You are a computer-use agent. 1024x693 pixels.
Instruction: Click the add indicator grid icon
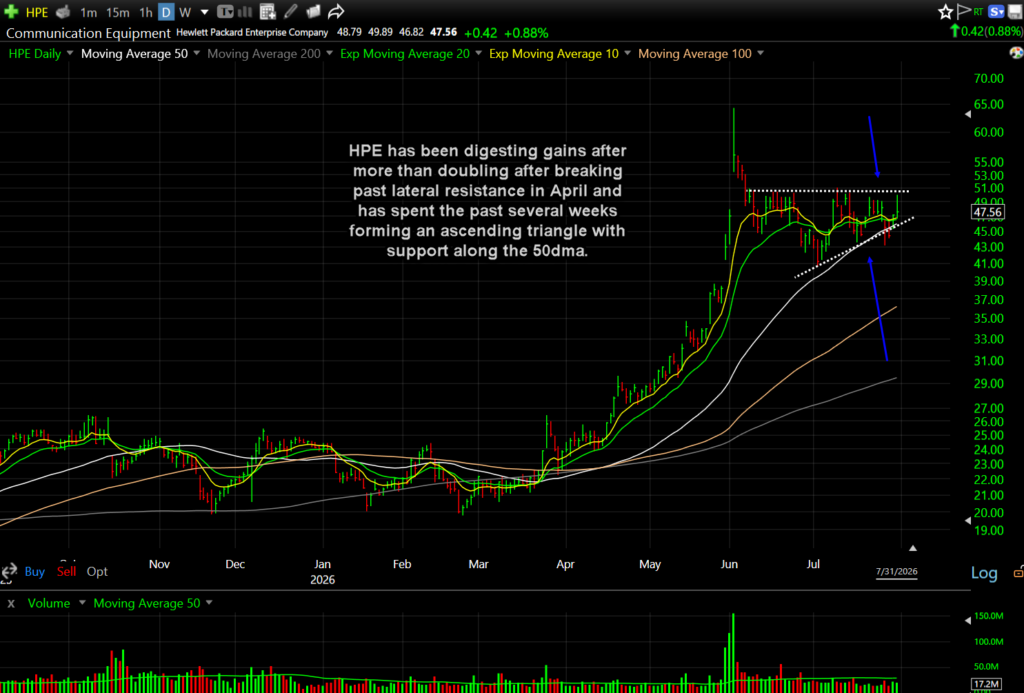tap(268, 12)
